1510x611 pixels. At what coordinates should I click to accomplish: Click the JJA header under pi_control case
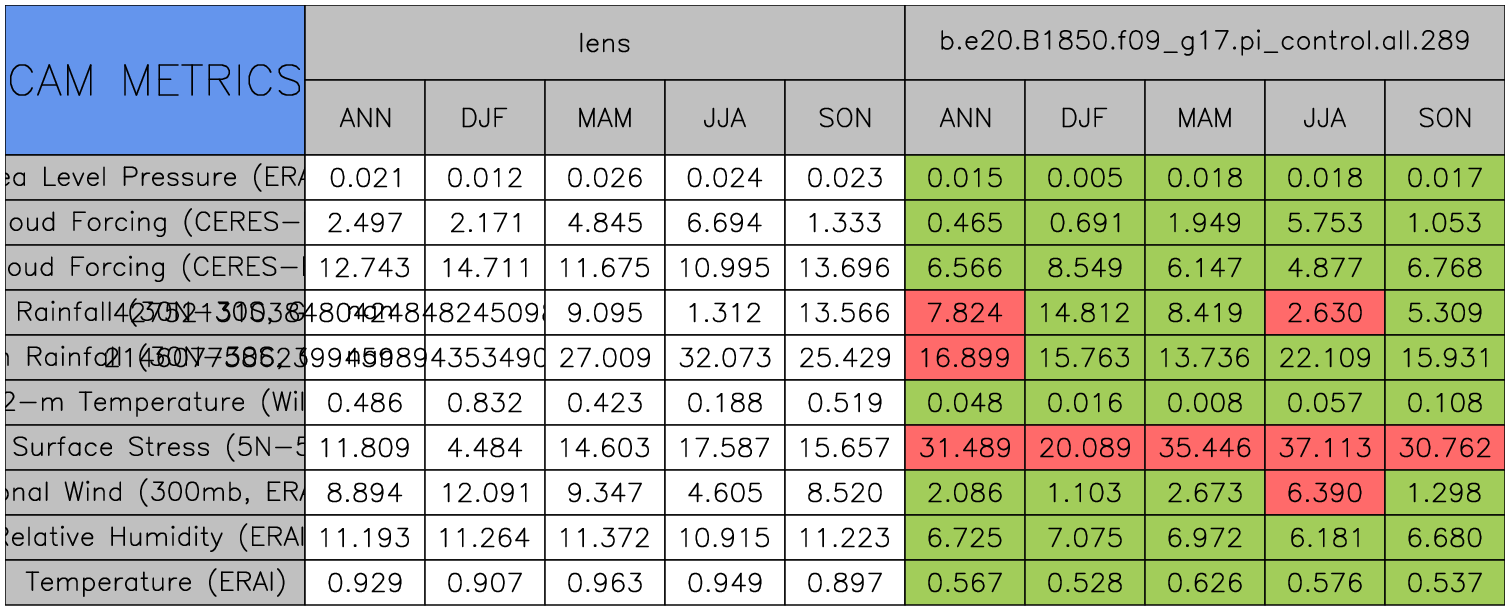pyautogui.click(x=1324, y=118)
